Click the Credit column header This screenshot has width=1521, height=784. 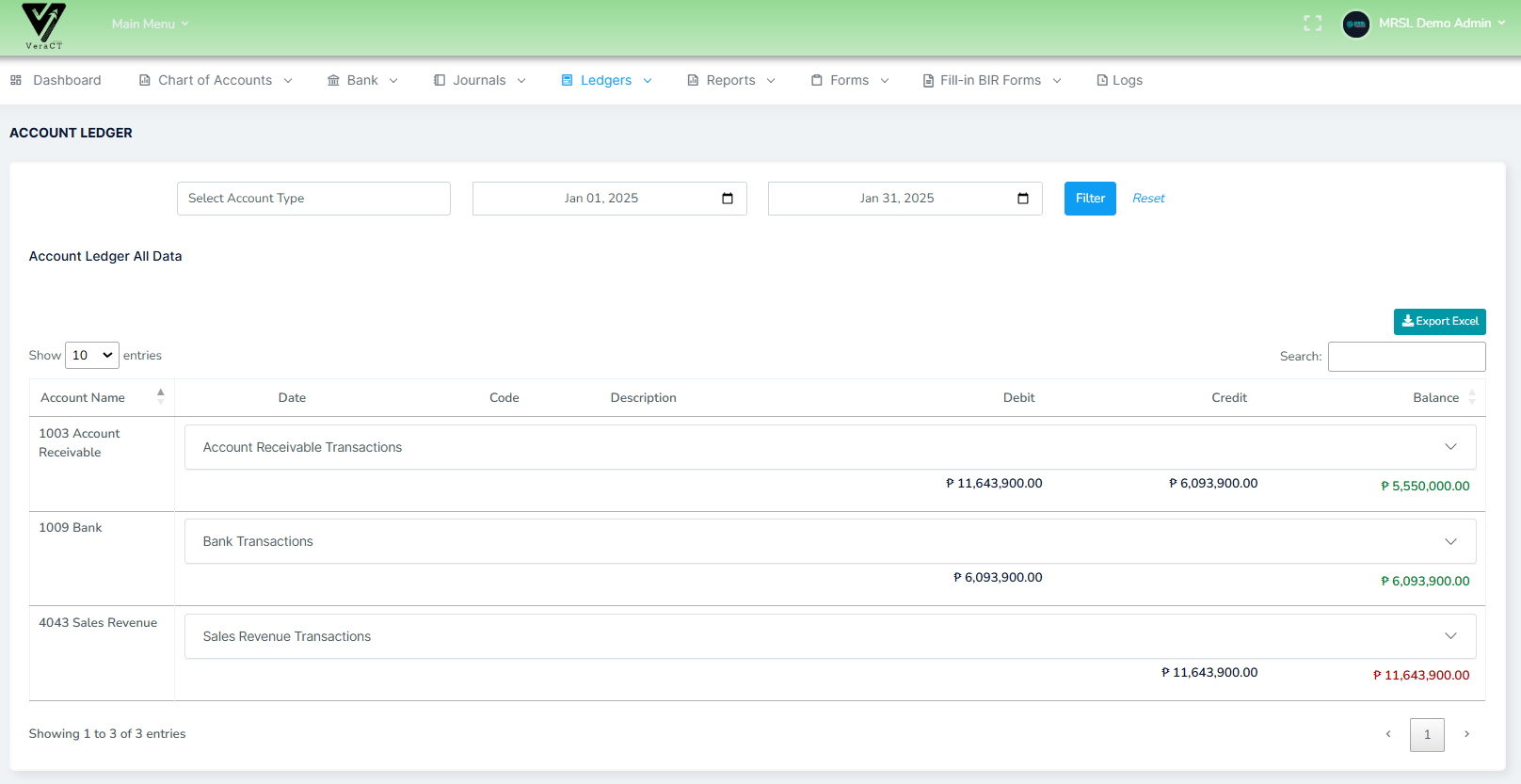(1229, 398)
